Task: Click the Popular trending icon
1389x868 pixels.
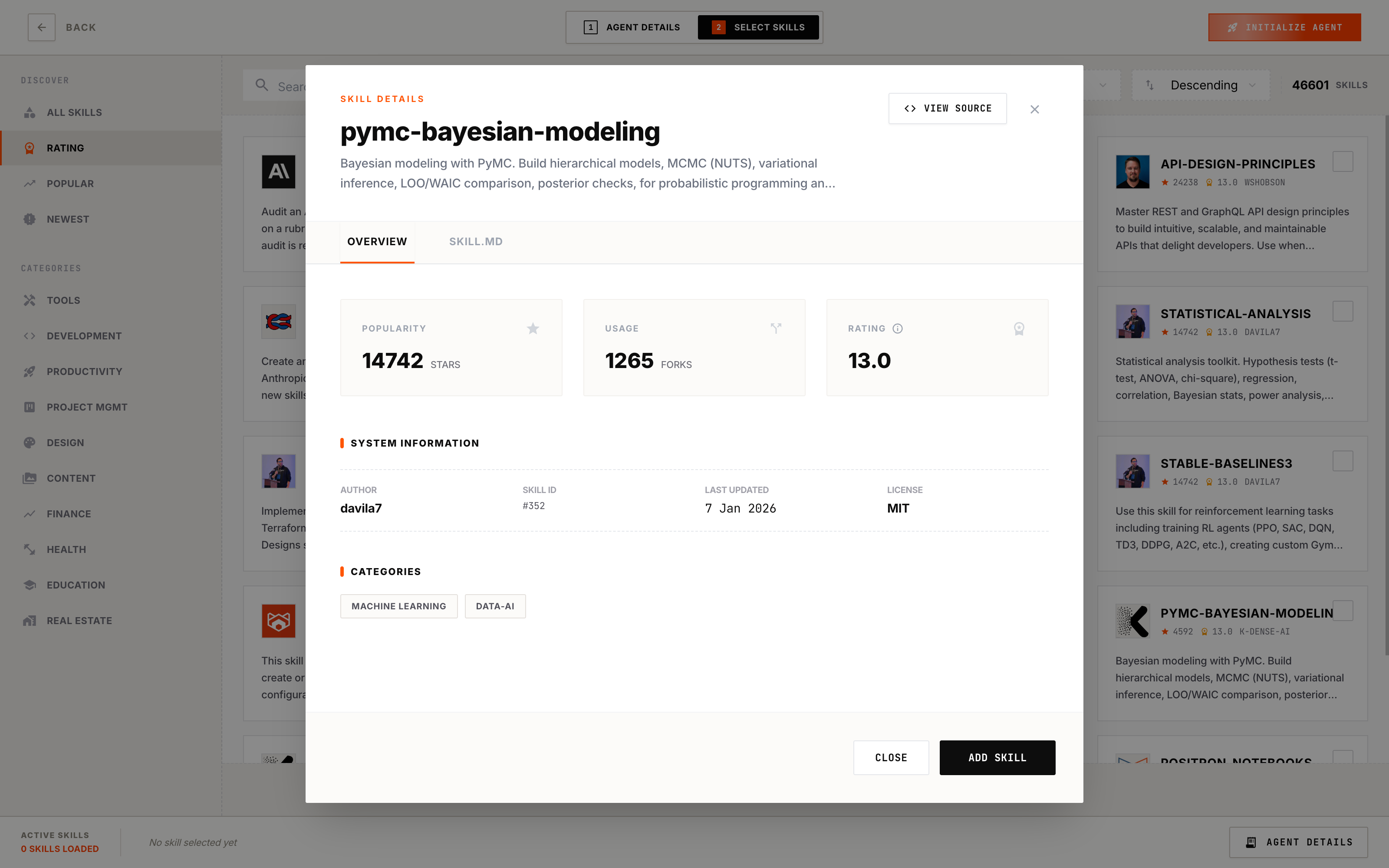Action: pyautogui.click(x=30, y=184)
